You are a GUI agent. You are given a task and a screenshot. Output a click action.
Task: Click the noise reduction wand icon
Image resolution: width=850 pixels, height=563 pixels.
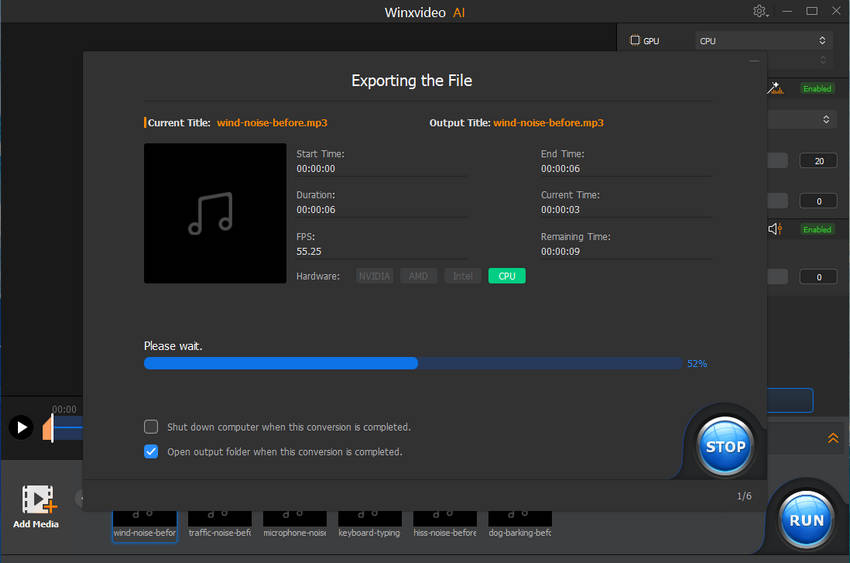click(x=775, y=88)
